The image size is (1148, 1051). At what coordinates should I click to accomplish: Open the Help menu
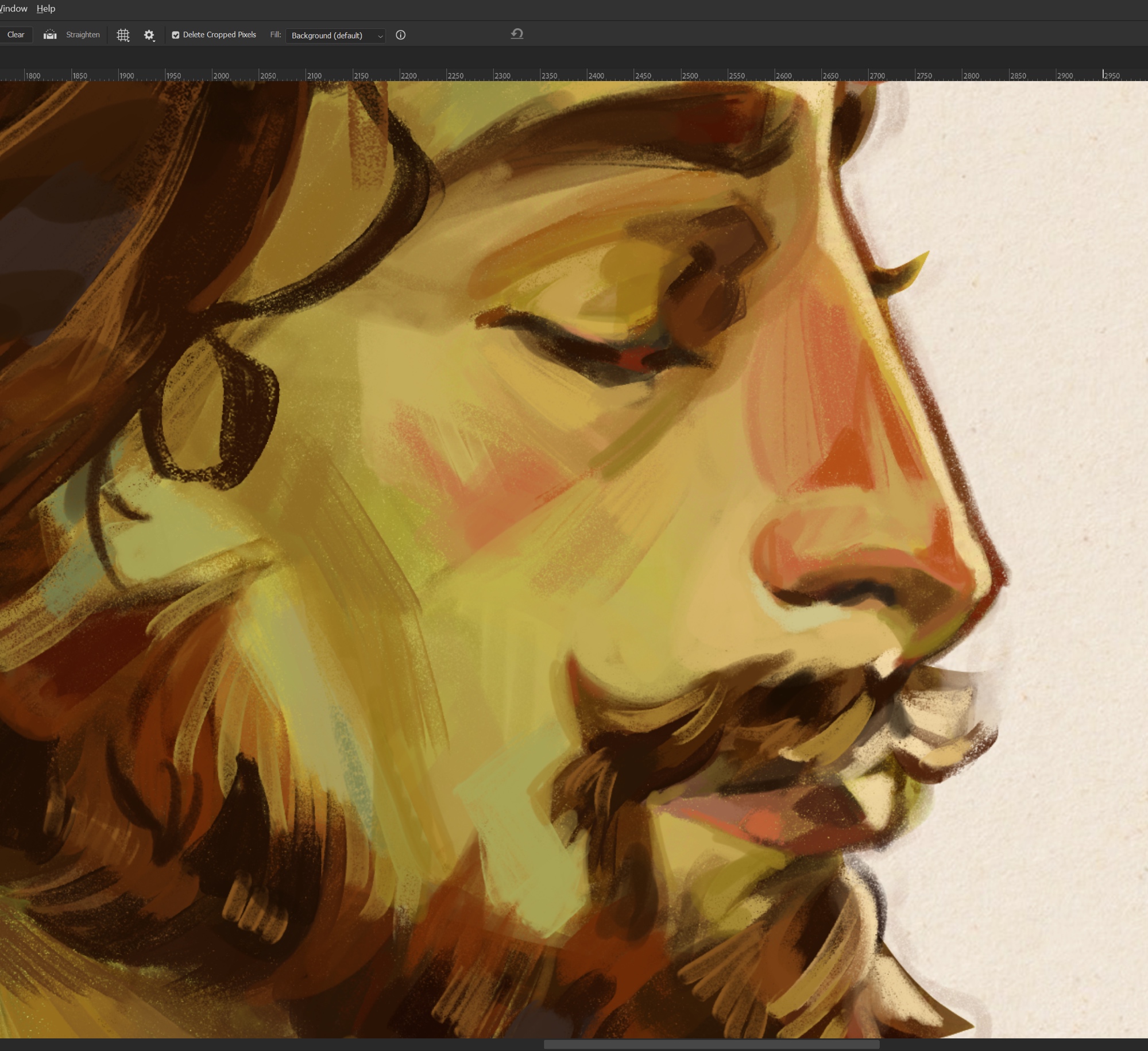click(x=46, y=9)
